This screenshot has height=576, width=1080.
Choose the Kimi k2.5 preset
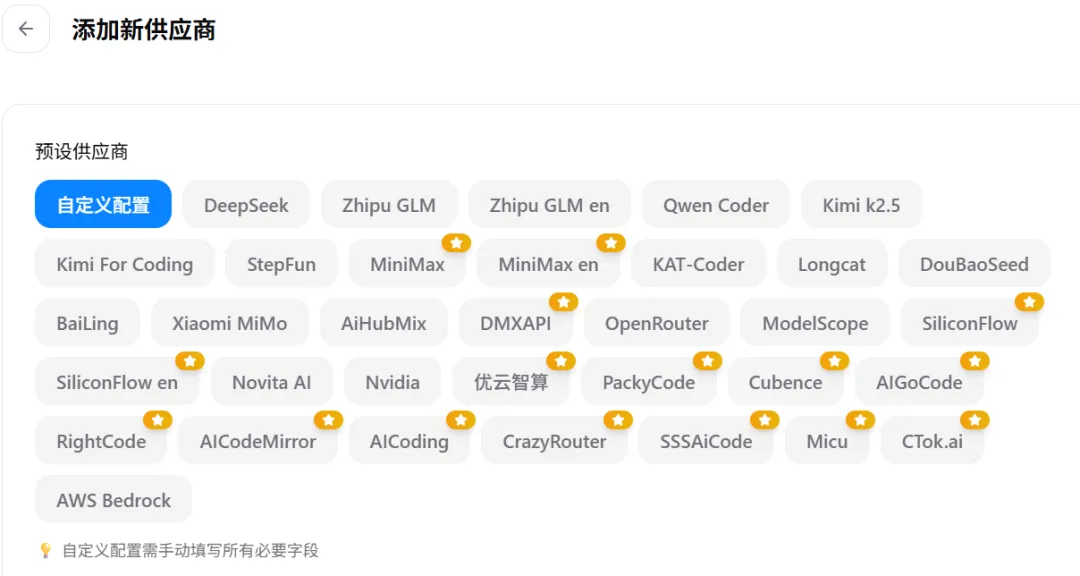861,205
